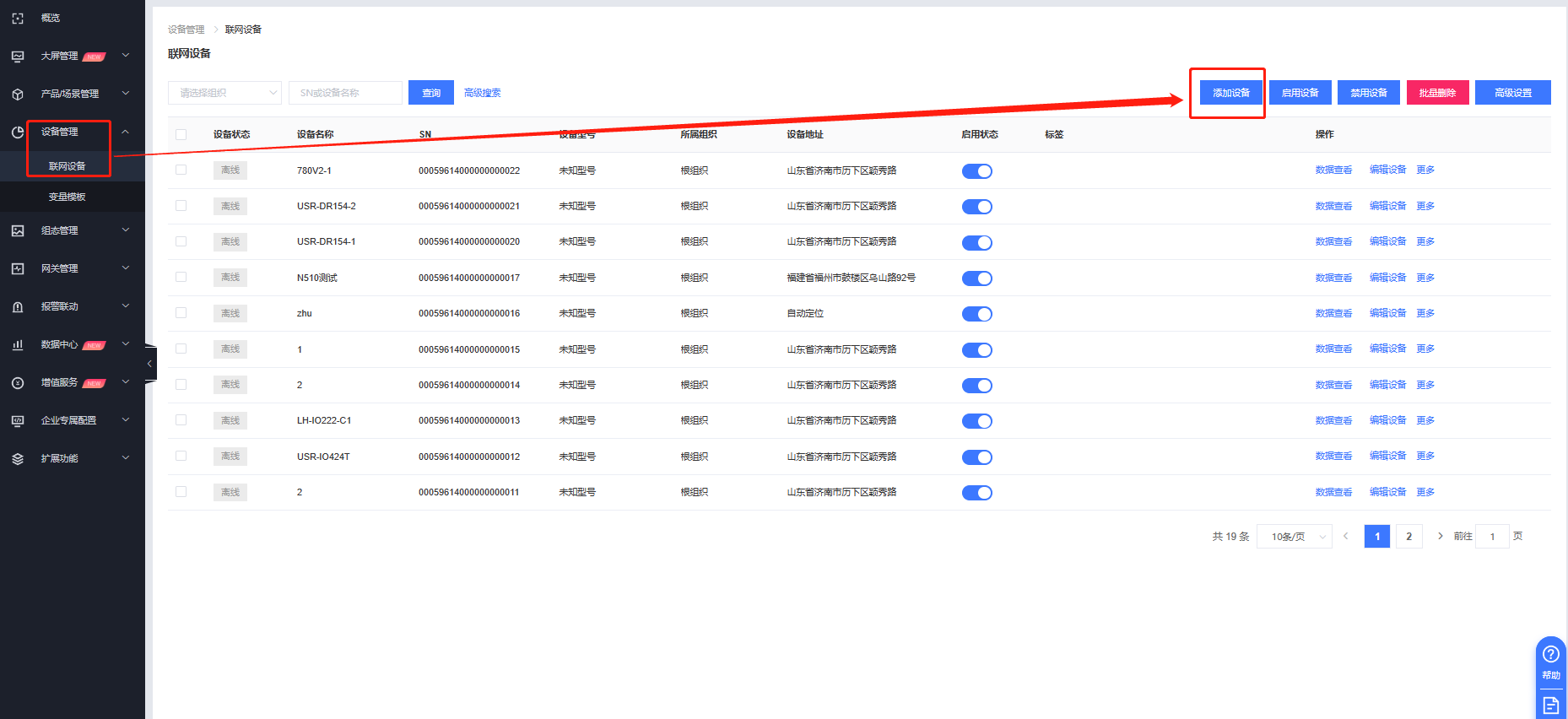Click the 概览 overview icon in sidebar
Viewport: 1568px width, 719px height.
pos(18,18)
